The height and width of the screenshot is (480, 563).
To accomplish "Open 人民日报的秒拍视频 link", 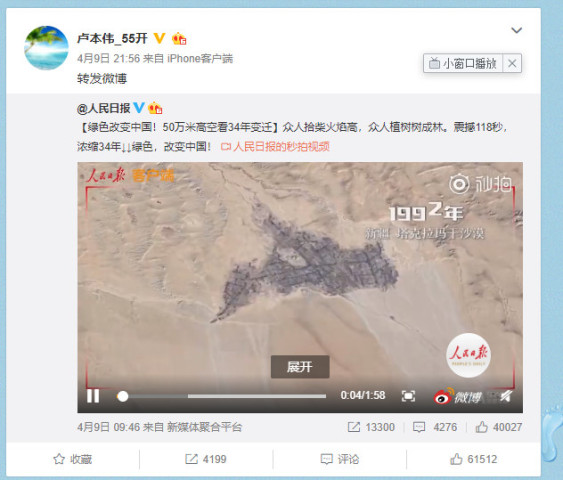I will (x=275, y=146).
